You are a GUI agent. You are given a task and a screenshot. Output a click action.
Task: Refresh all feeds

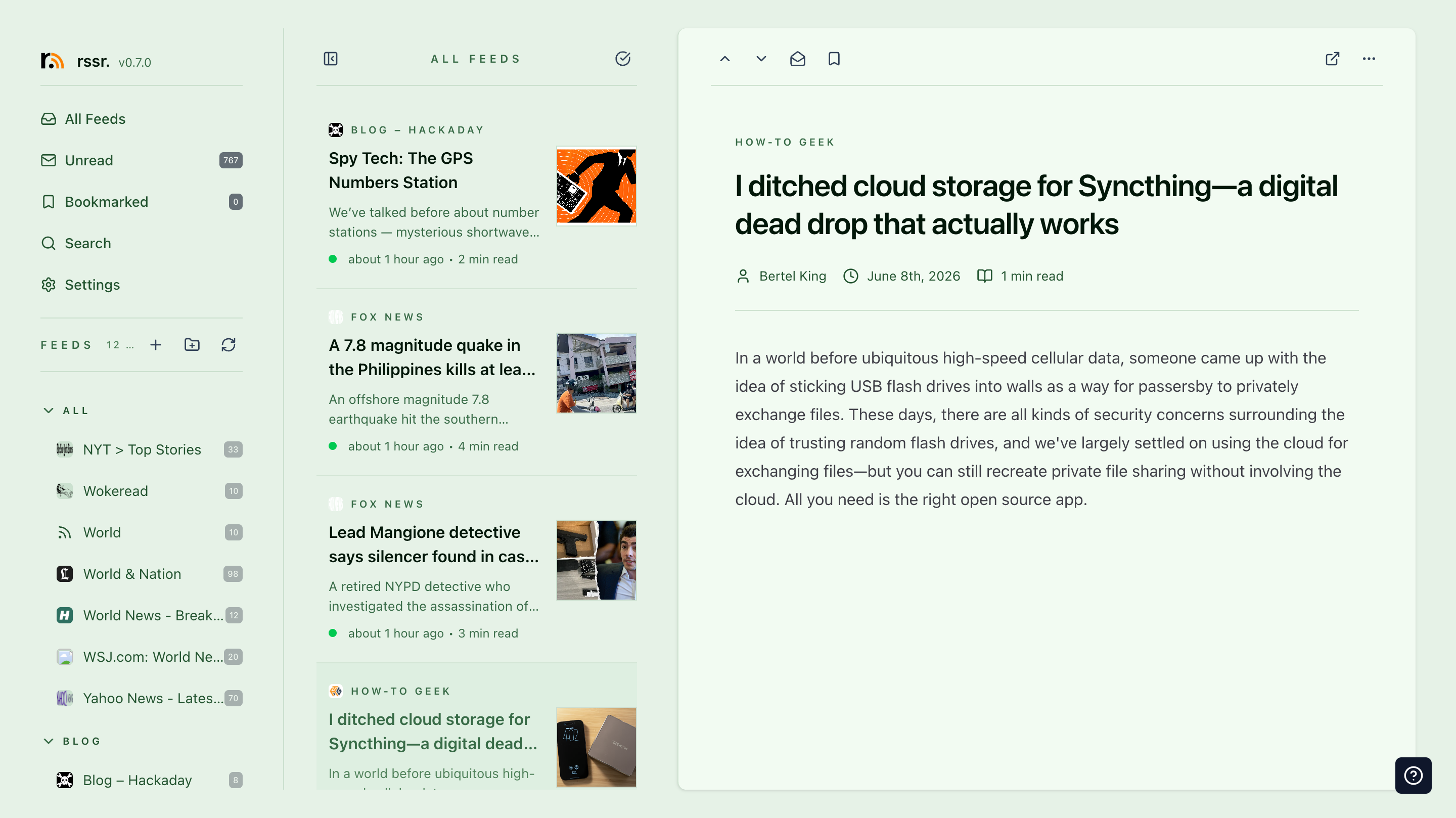229,345
